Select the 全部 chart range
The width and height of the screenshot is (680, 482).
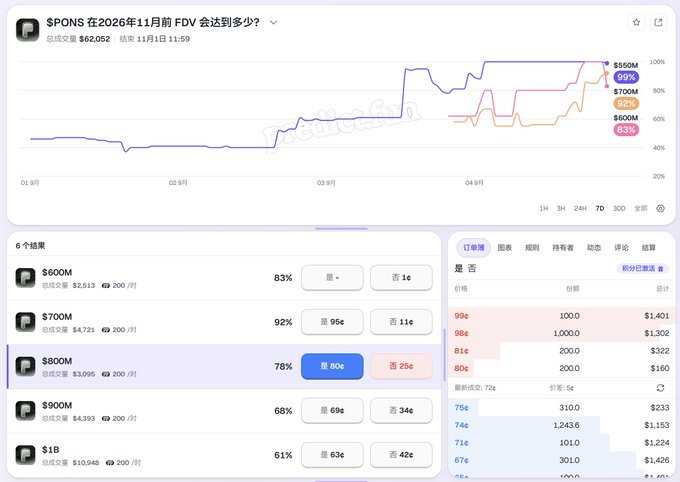(641, 208)
